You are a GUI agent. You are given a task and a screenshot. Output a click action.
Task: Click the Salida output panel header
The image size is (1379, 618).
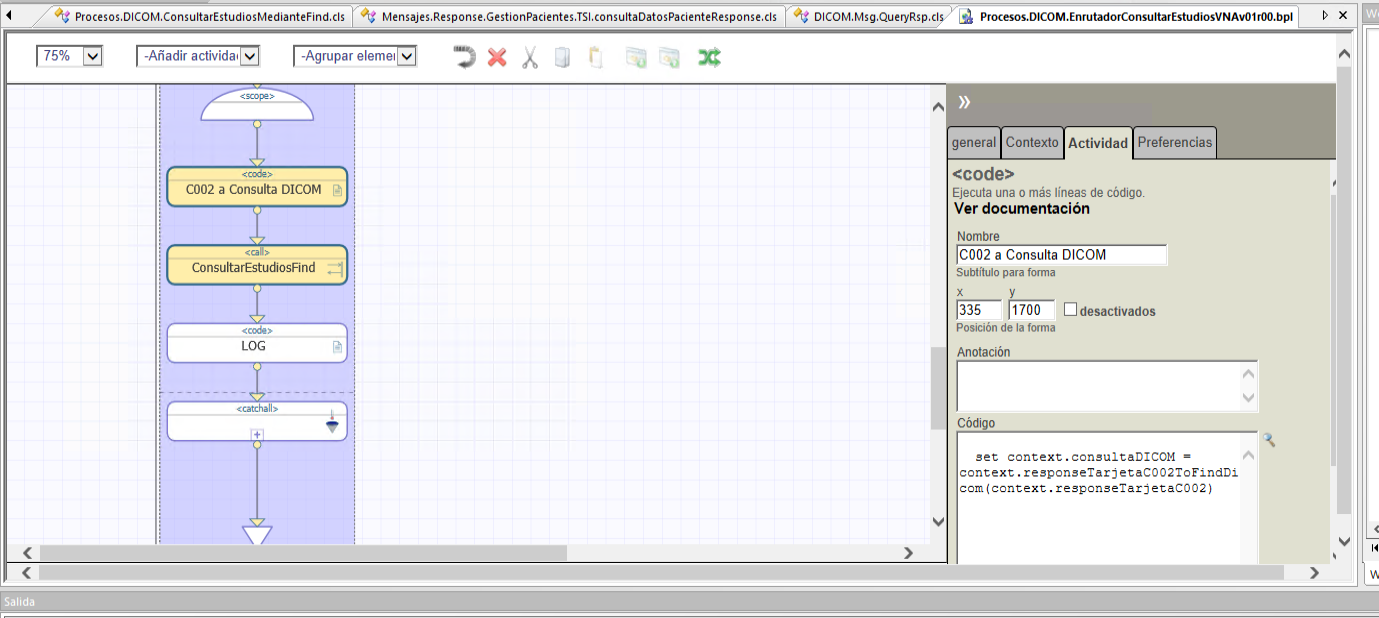tap(689, 602)
